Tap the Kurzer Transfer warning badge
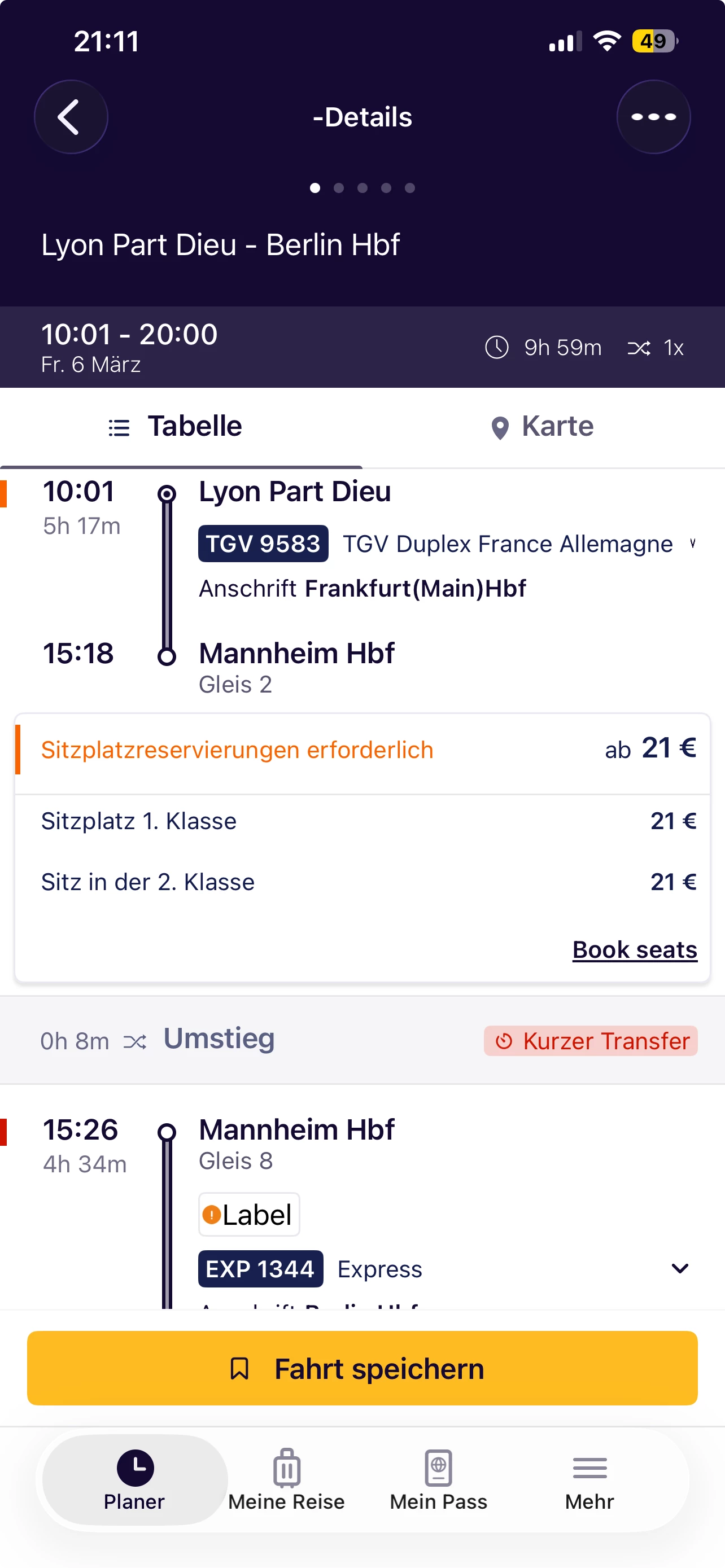 [591, 1041]
